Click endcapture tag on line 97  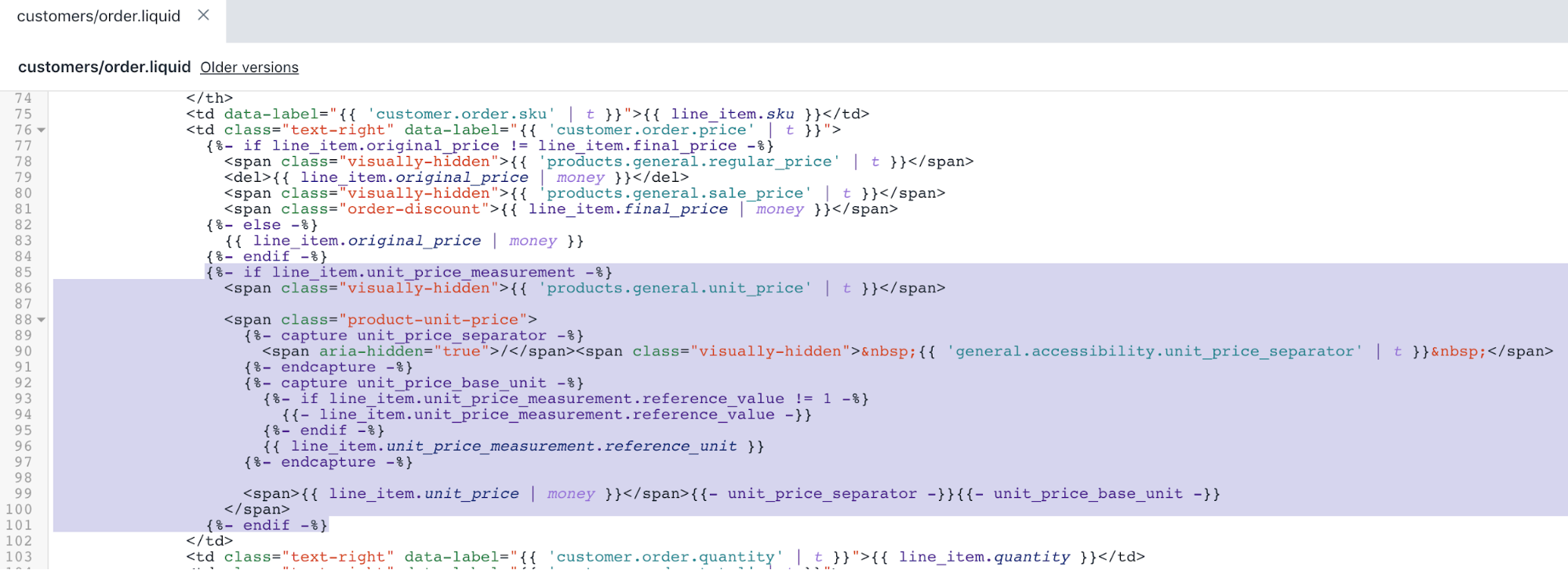pyautogui.click(x=329, y=462)
